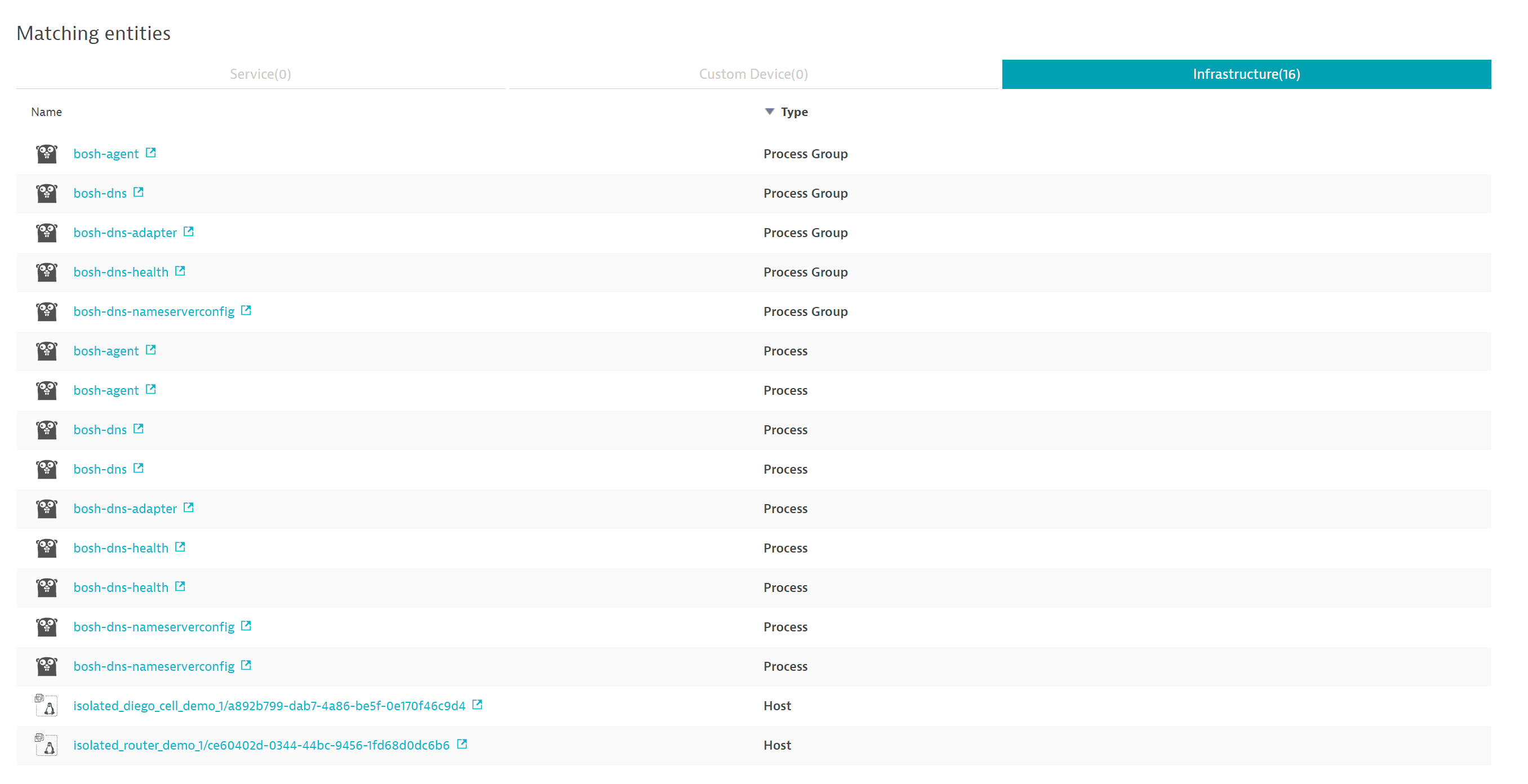The height and width of the screenshot is (784, 1528).
Task: Click external-link icon of first bosh-dns-health Process
Action: tap(180, 547)
